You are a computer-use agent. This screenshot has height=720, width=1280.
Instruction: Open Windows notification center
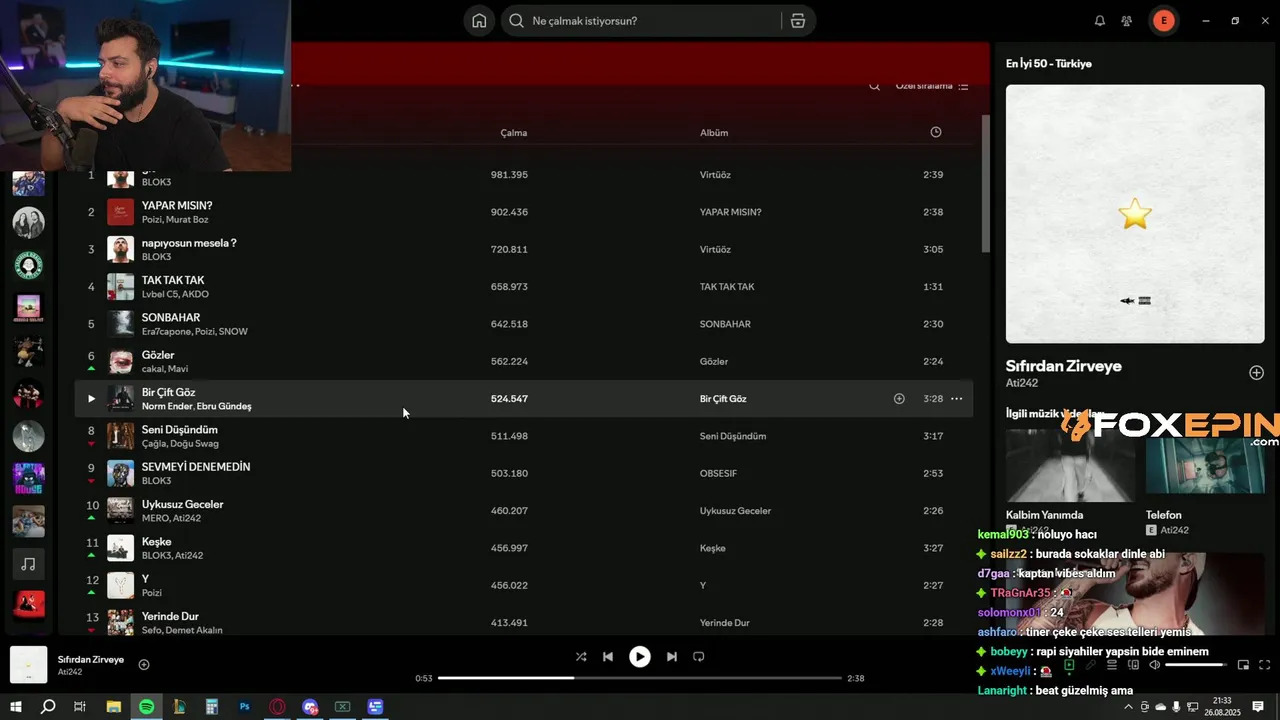[x=1258, y=707]
